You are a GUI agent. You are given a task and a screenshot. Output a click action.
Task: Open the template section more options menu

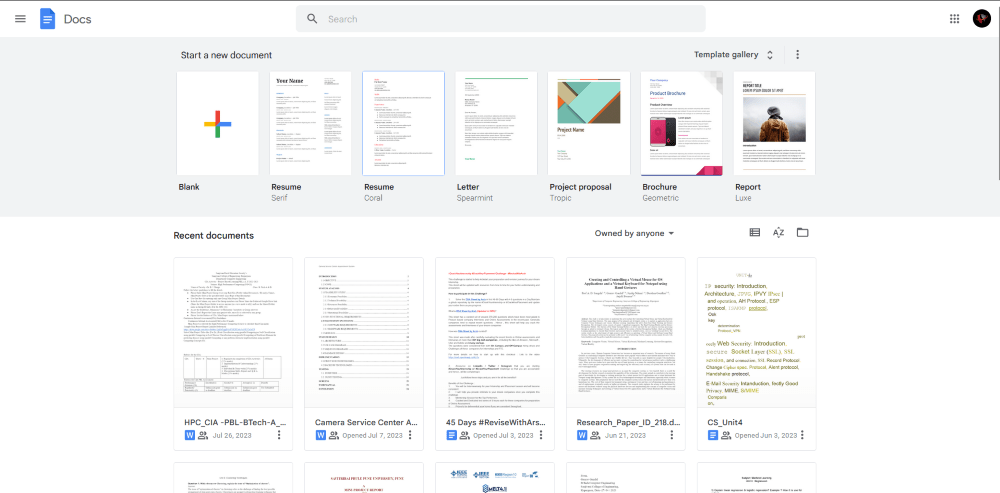coord(797,55)
